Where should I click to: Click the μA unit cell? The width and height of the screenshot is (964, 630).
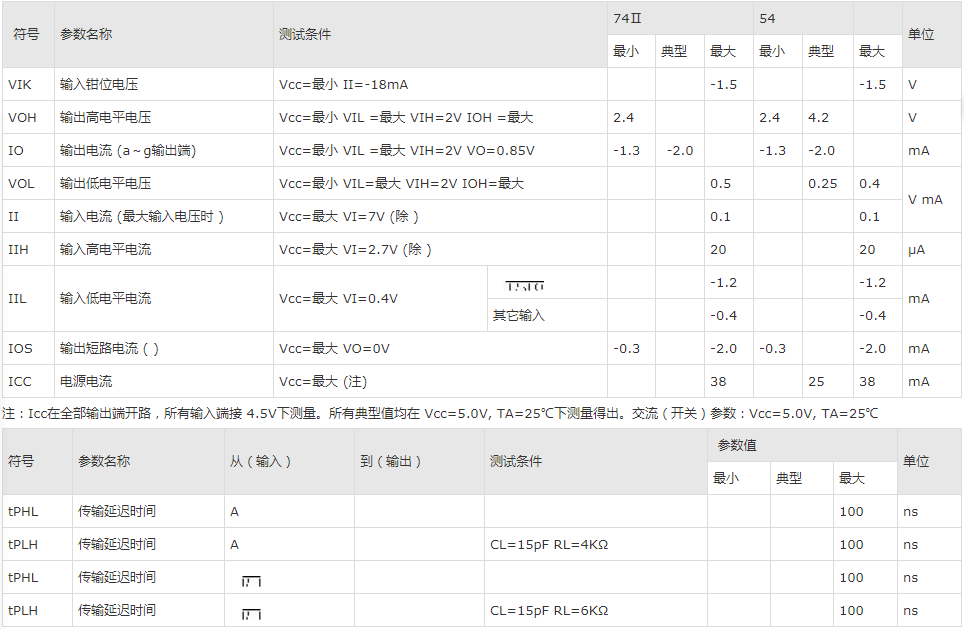click(917, 249)
